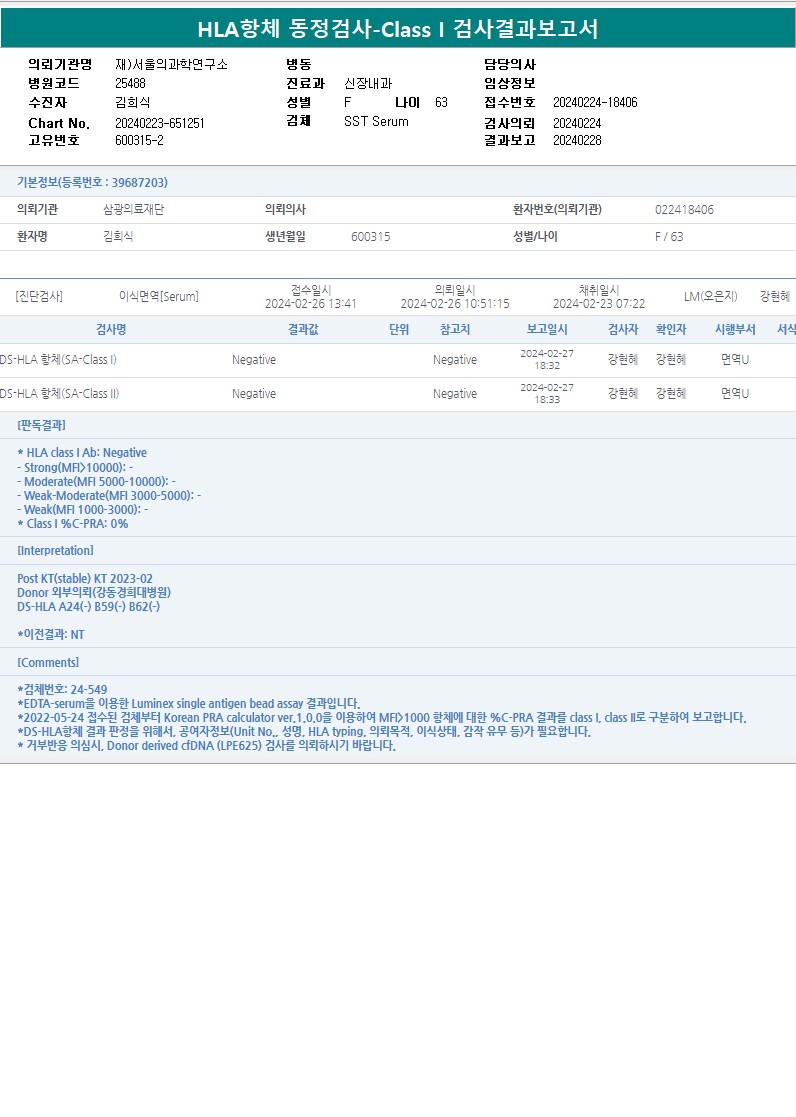Image resolution: width=796 pixels, height=1117 pixels.
Task: Click the 이전결과: NT line
Action: click(51, 634)
